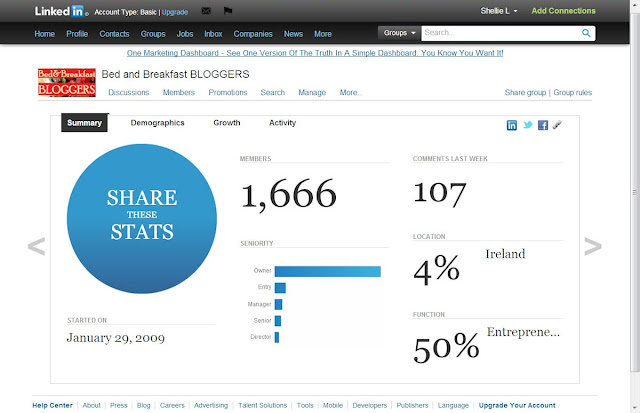The height and width of the screenshot is (413, 640).
Task: Open Talent Solutions in the footer
Action: click(263, 405)
